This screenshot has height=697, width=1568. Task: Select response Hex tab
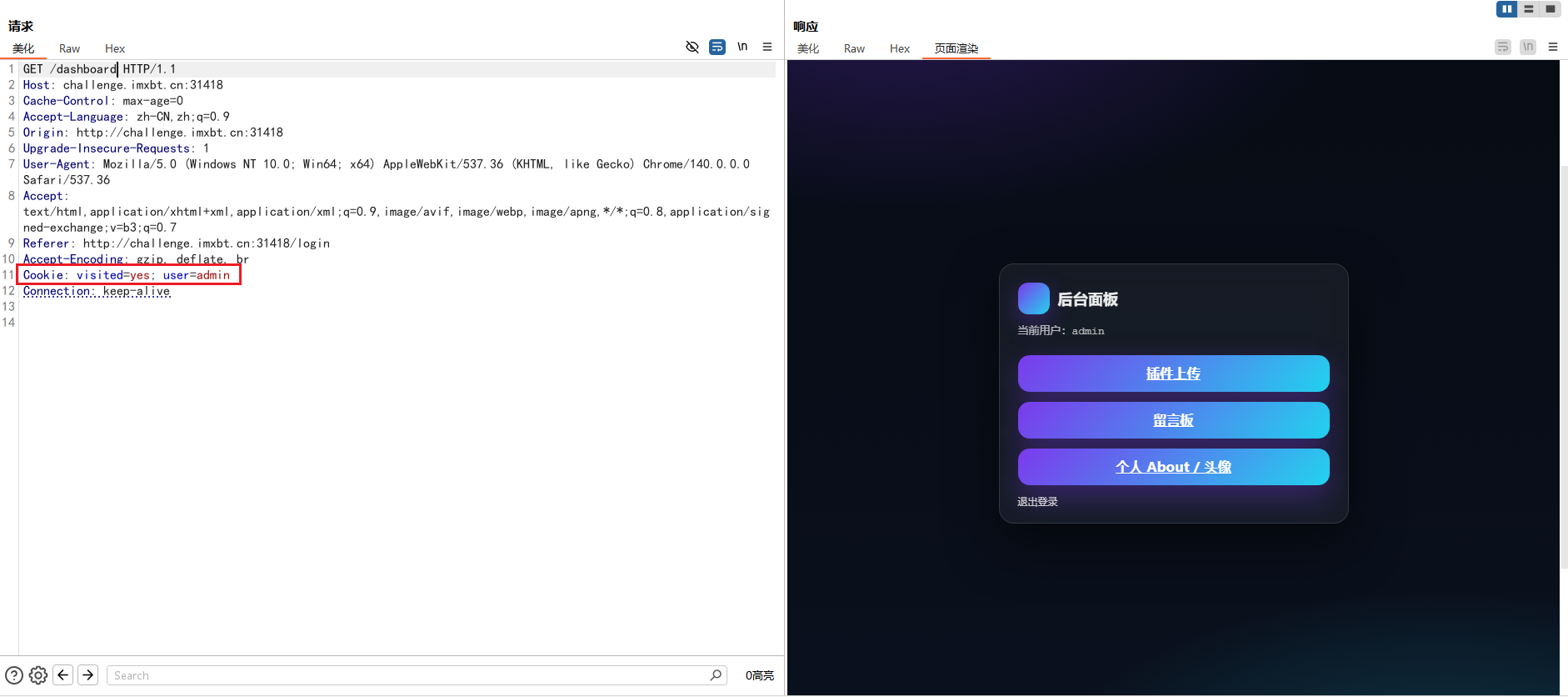coord(899,48)
